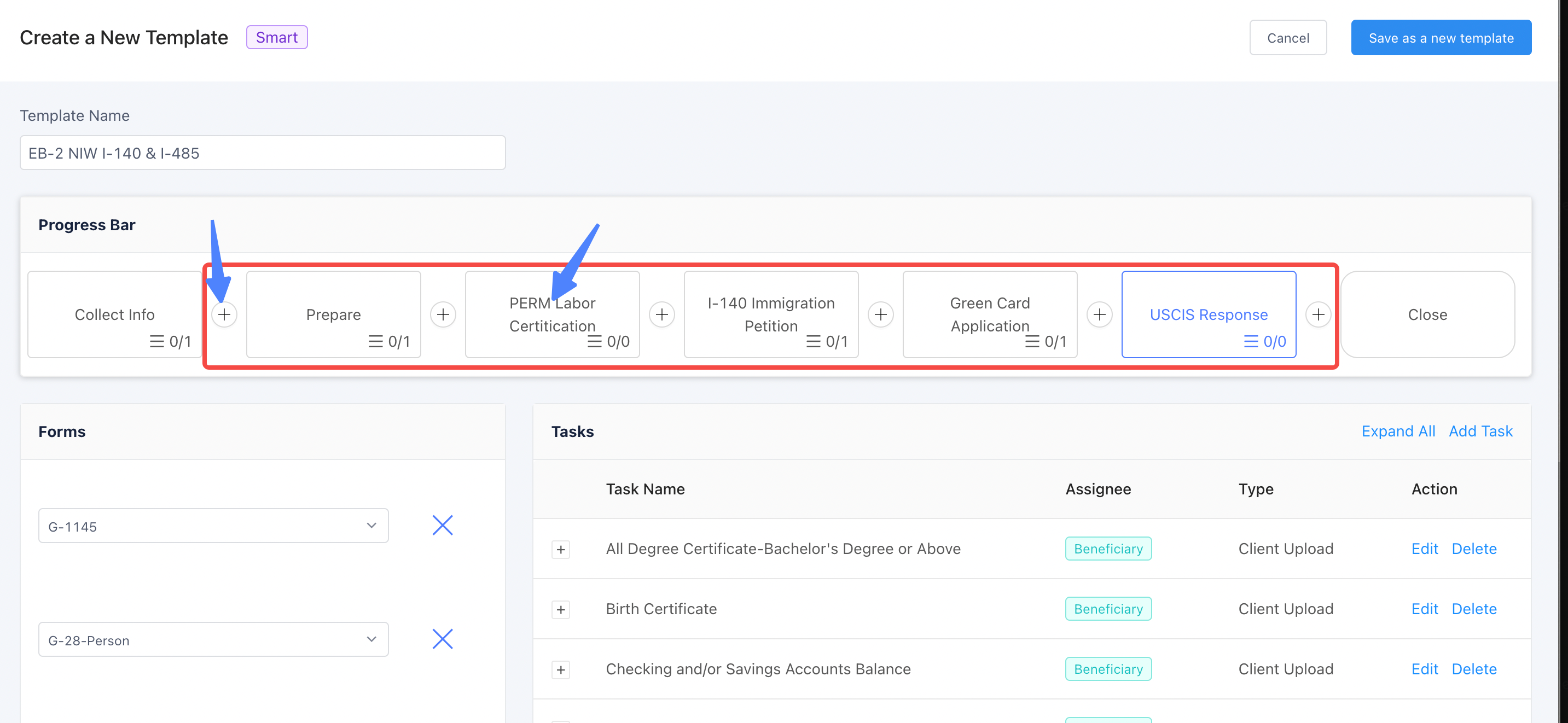This screenshot has height=723, width=1568.
Task: Remove the G-1145 form
Action: point(443,525)
